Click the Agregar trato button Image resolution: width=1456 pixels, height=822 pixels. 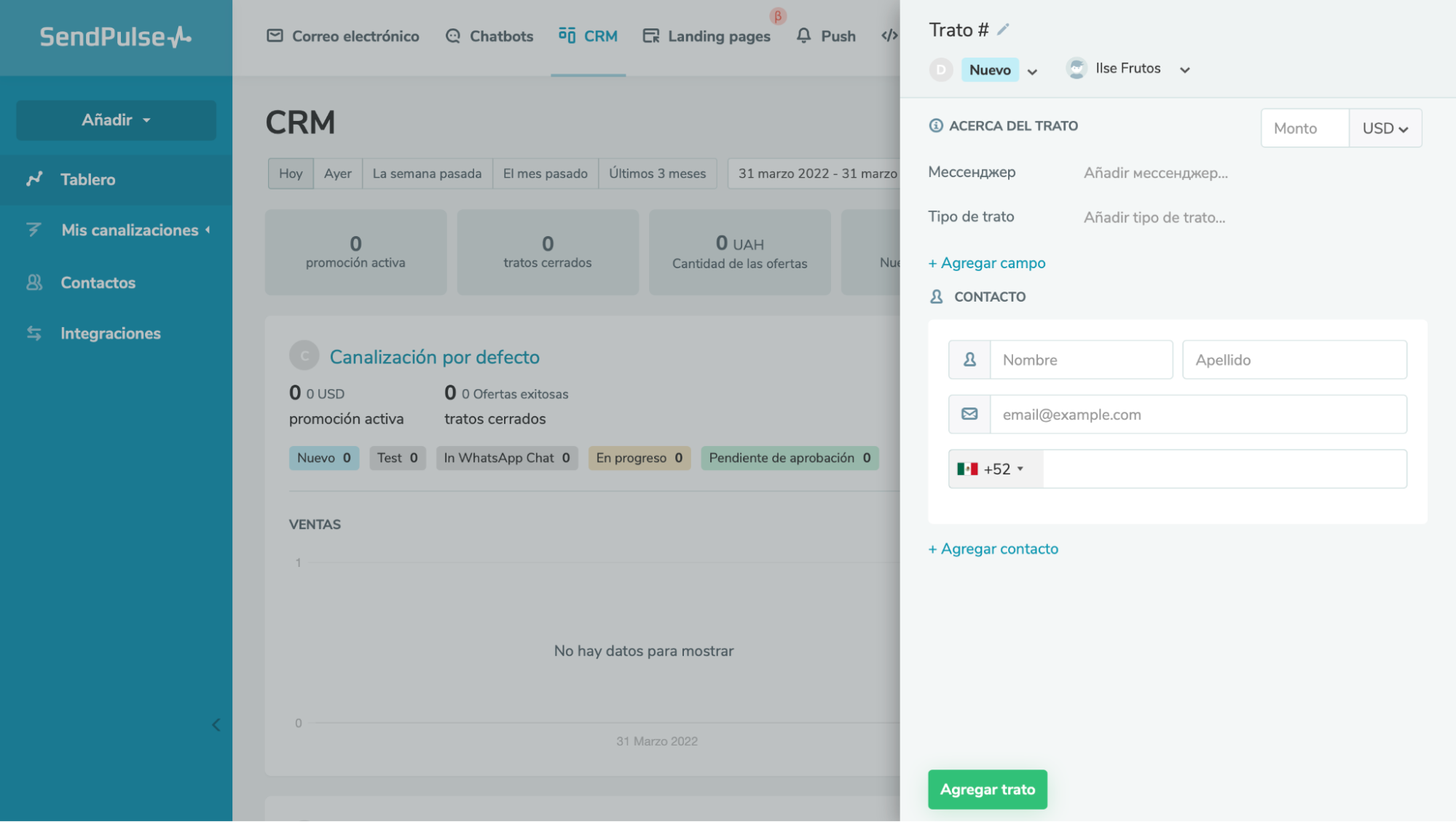pos(987,789)
